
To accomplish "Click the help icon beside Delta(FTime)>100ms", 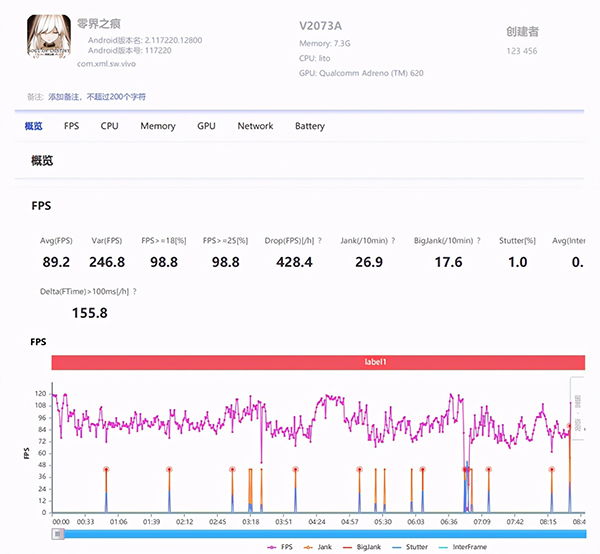I will (135, 292).
